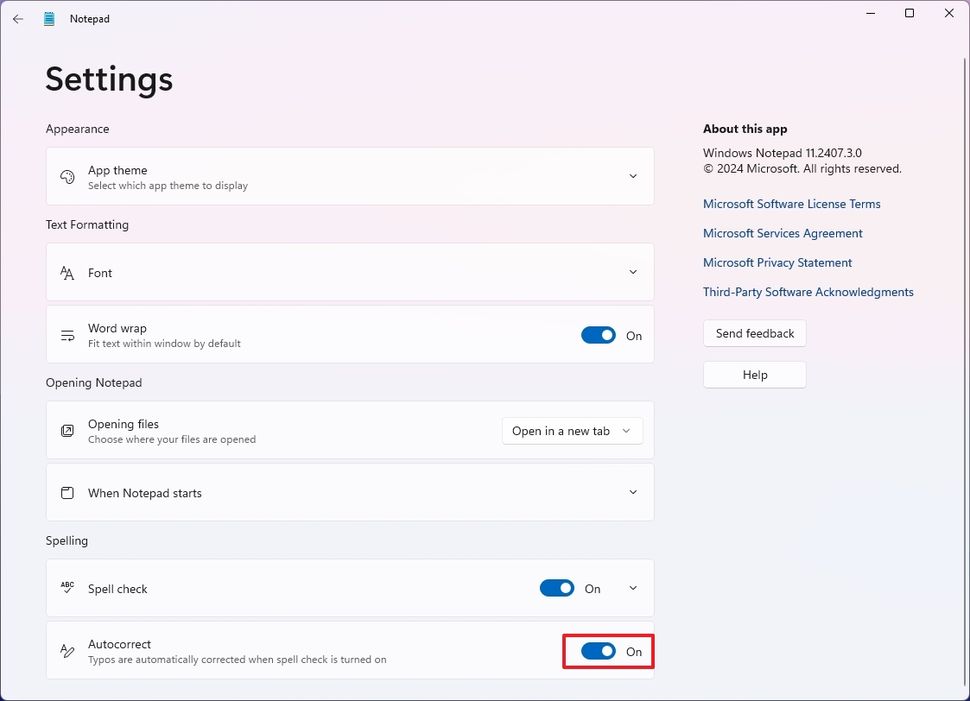This screenshot has width=970, height=701.
Task: Turn off Spell check
Action: point(557,587)
